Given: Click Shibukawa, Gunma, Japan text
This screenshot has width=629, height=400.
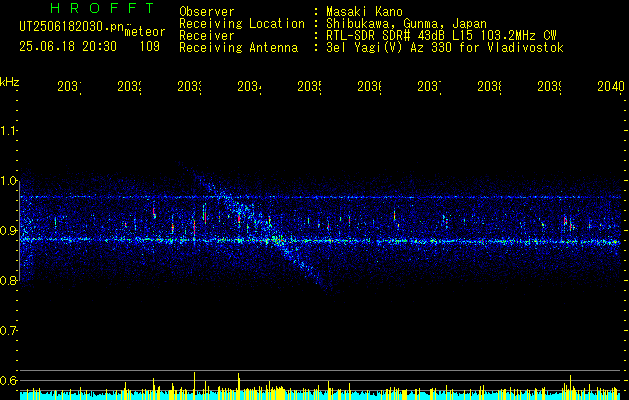Looking at the screenshot, I should click(406, 24).
